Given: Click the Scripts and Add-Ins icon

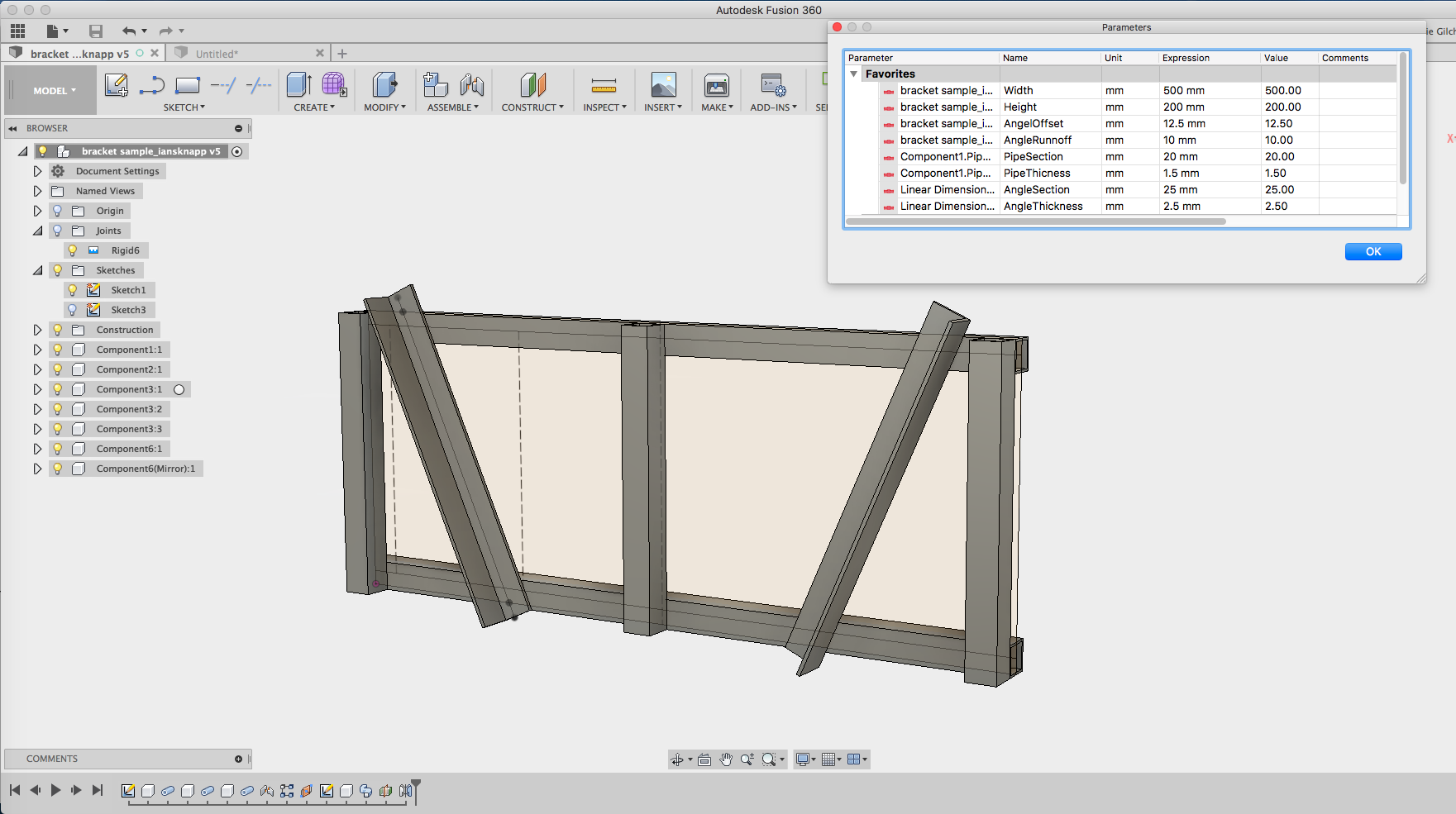Looking at the screenshot, I should click(x=772, y=85).
